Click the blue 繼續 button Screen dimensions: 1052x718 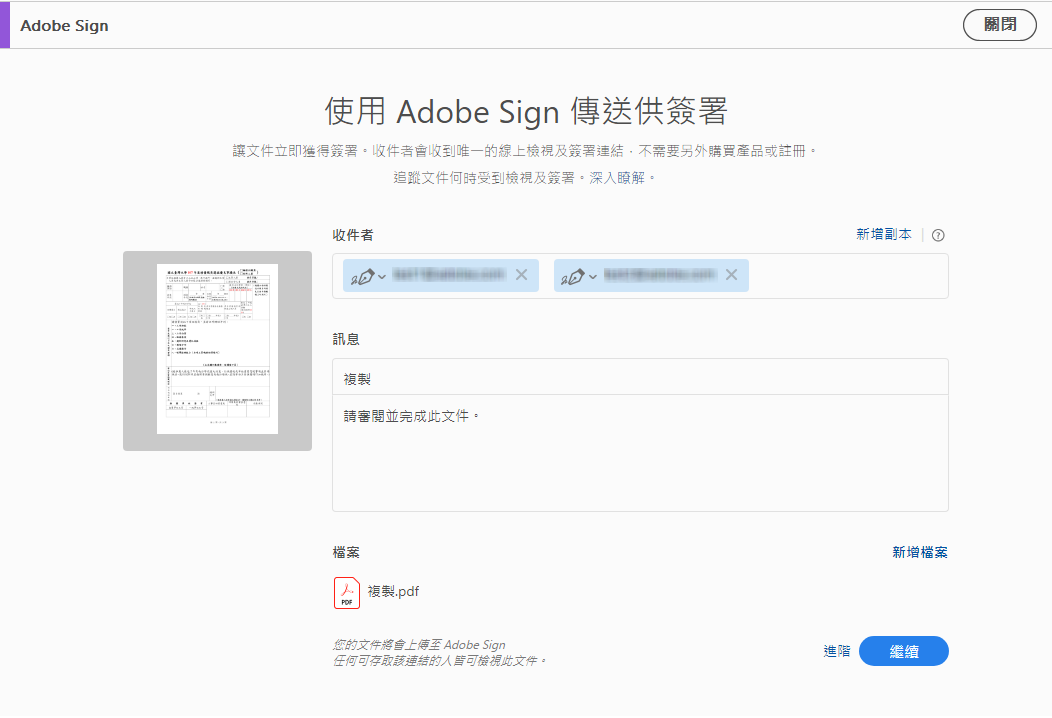coord(903,651)
